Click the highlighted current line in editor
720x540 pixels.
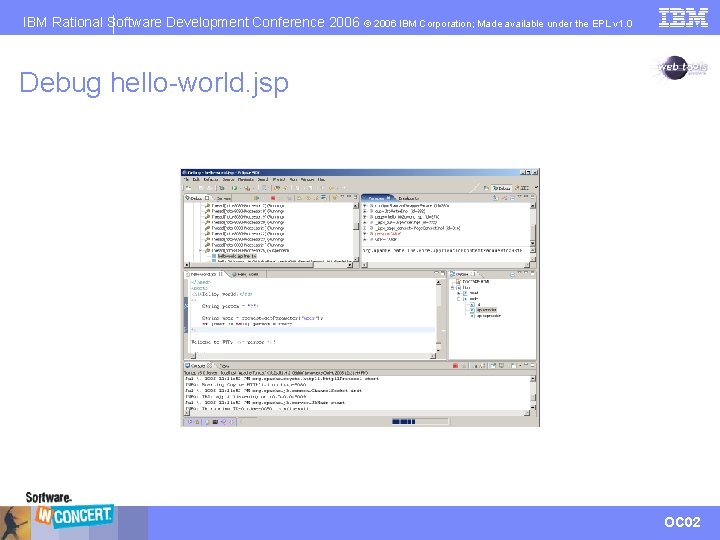pos(312,329)
